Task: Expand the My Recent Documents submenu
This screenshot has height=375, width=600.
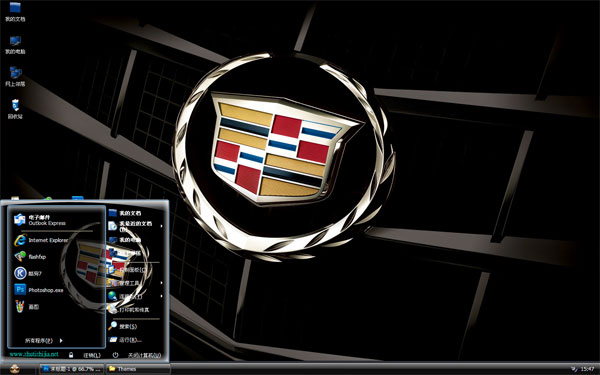Action: point(136,226)
